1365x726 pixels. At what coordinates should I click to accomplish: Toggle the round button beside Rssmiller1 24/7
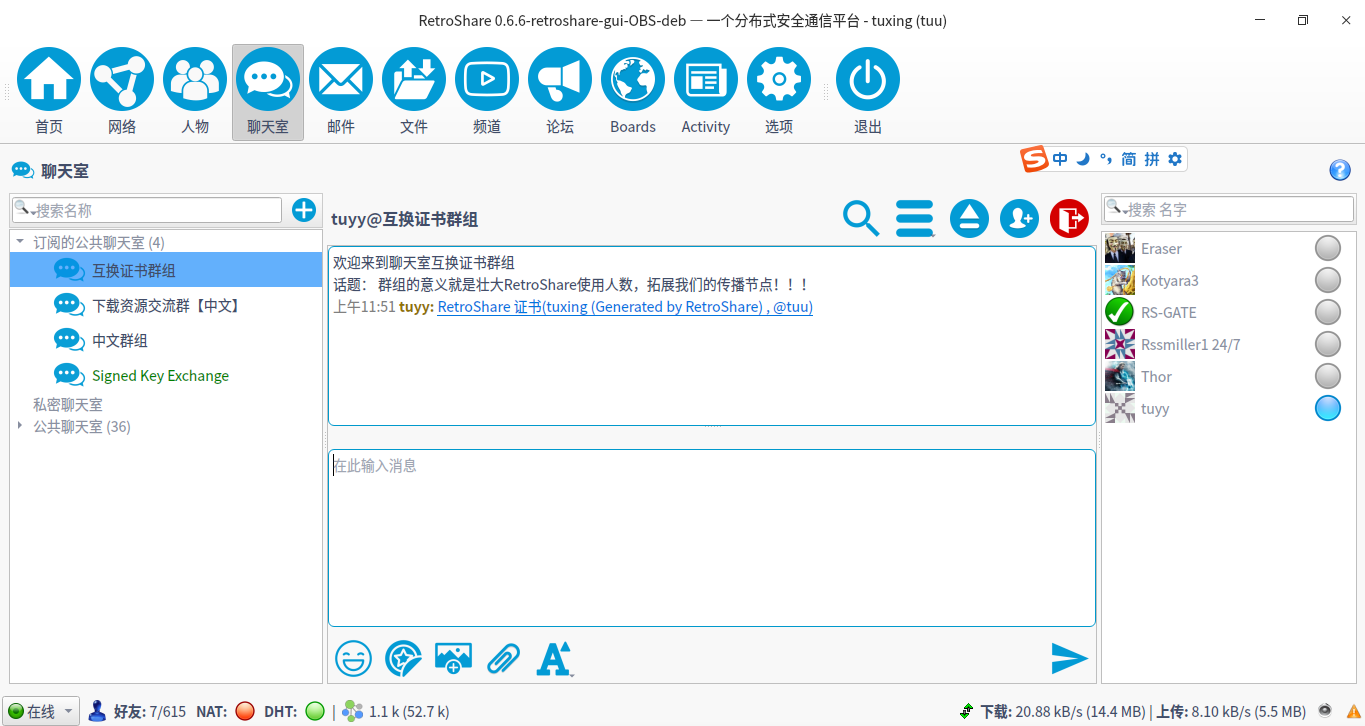(1328, 344)
